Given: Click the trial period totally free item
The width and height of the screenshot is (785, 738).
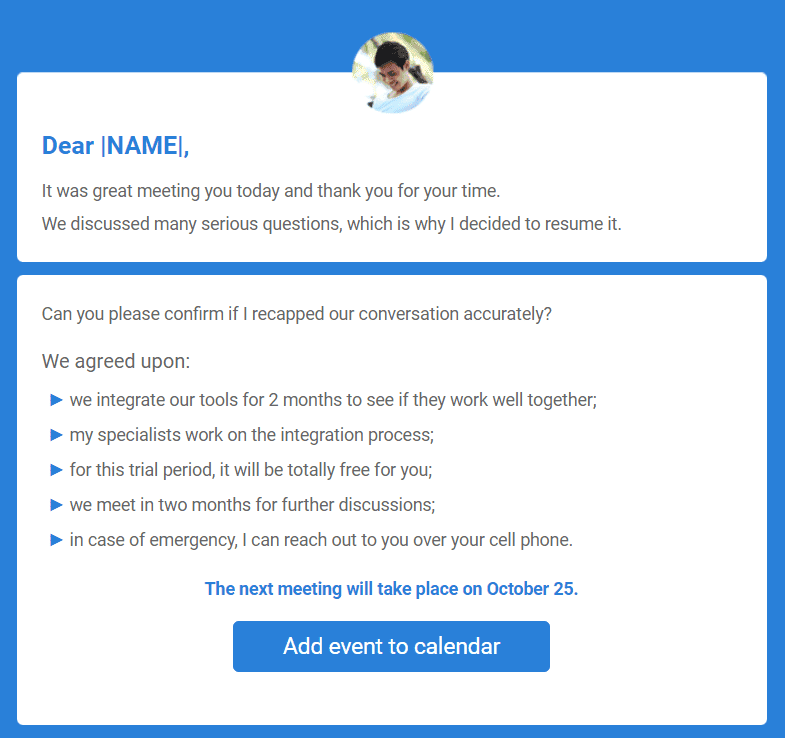Looking at the screenshot, I should point(251,470).
